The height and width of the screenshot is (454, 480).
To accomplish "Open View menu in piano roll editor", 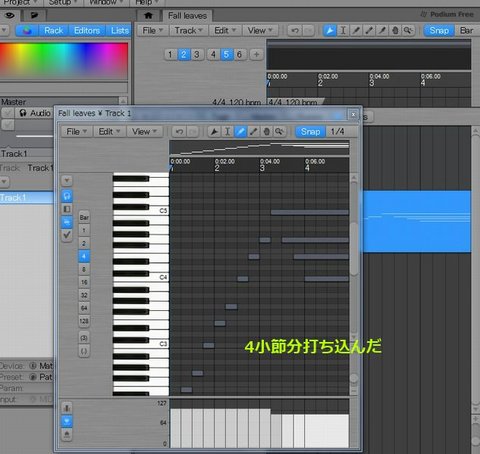I will pos(145,132).
